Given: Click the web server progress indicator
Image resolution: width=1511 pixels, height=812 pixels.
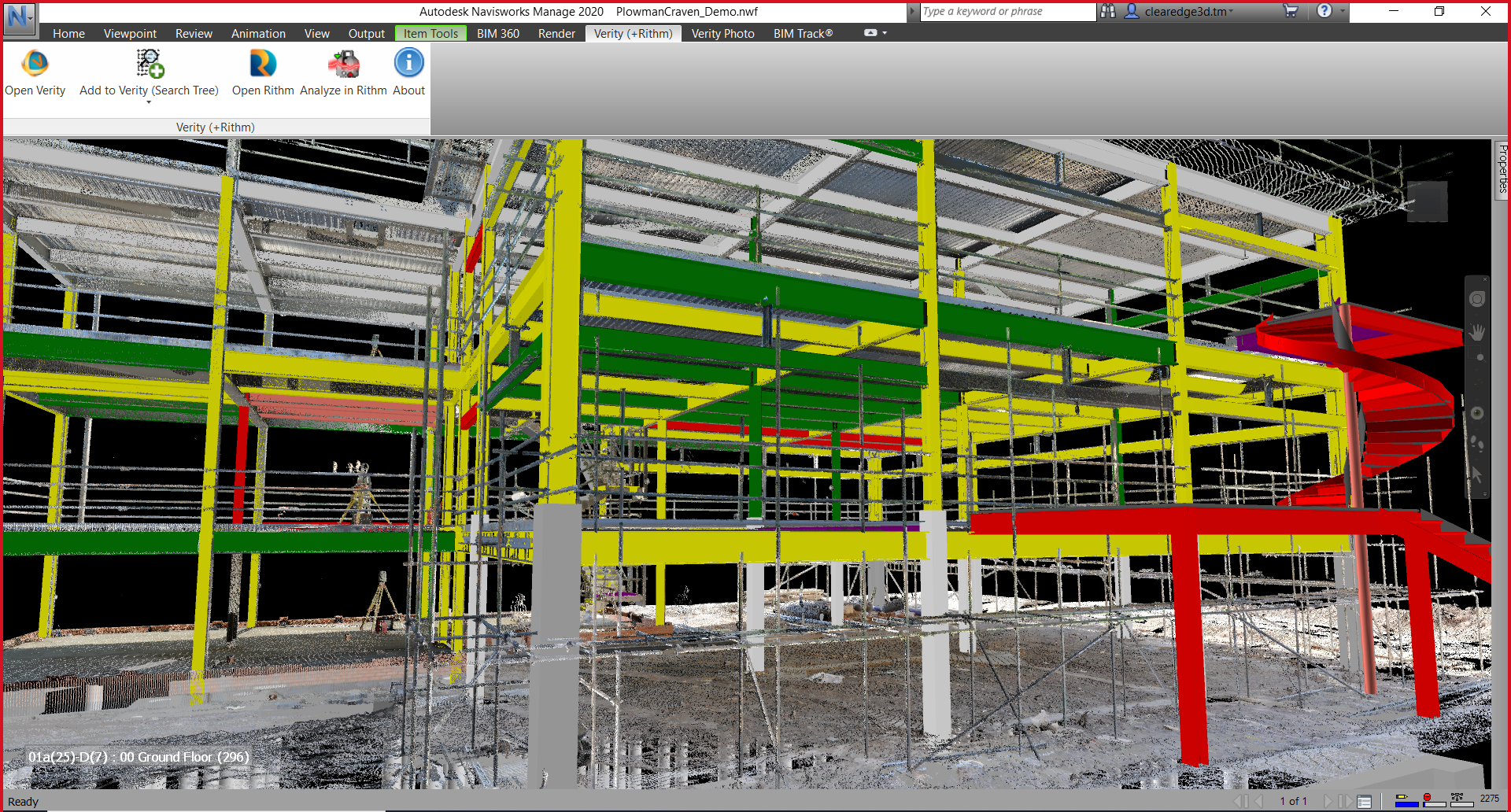Looking at the screenshot, I should pyautogui.click(x=1461, y=800).
